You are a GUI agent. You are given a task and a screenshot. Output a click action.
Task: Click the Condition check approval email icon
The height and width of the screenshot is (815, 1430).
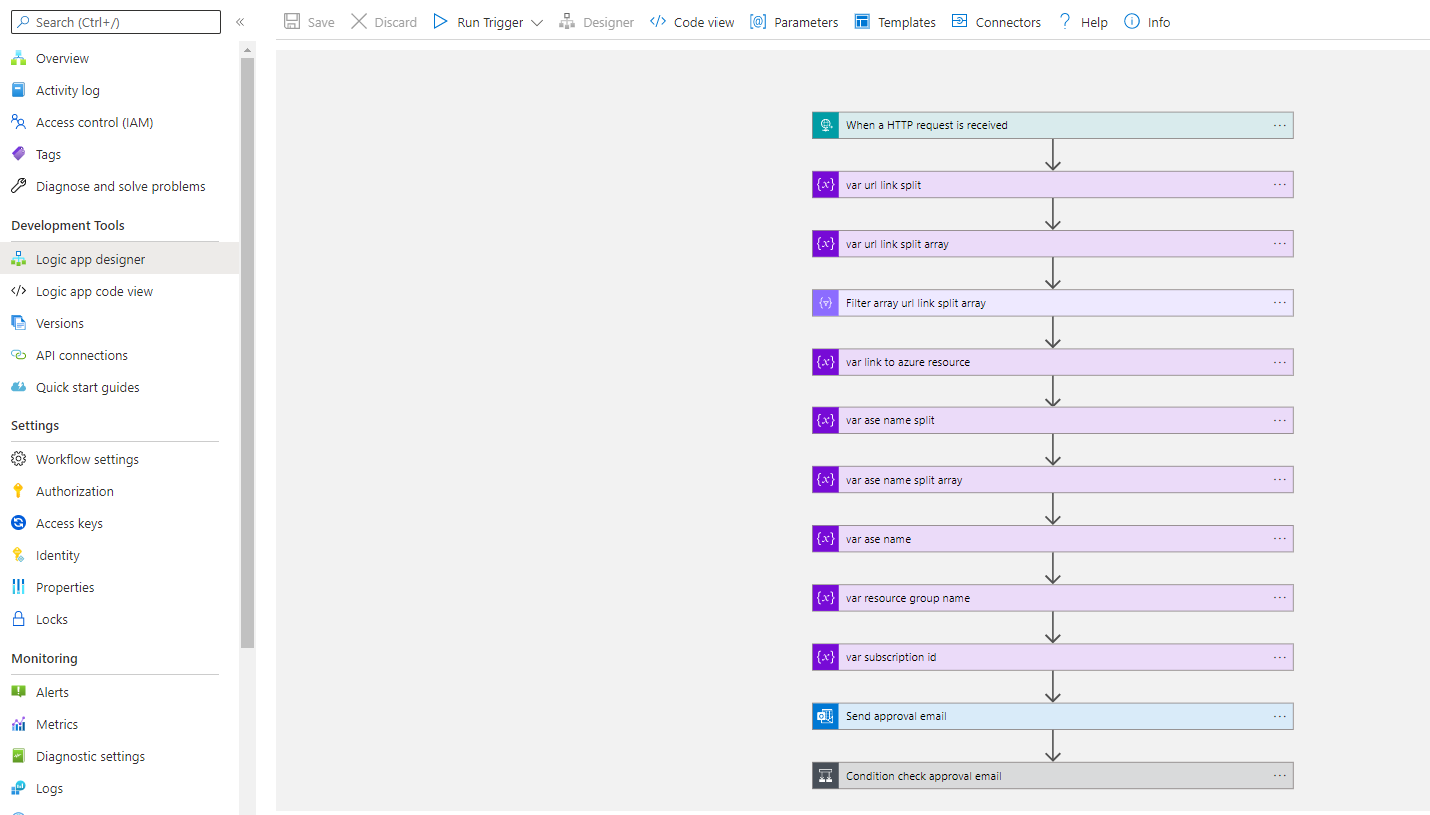824,775
